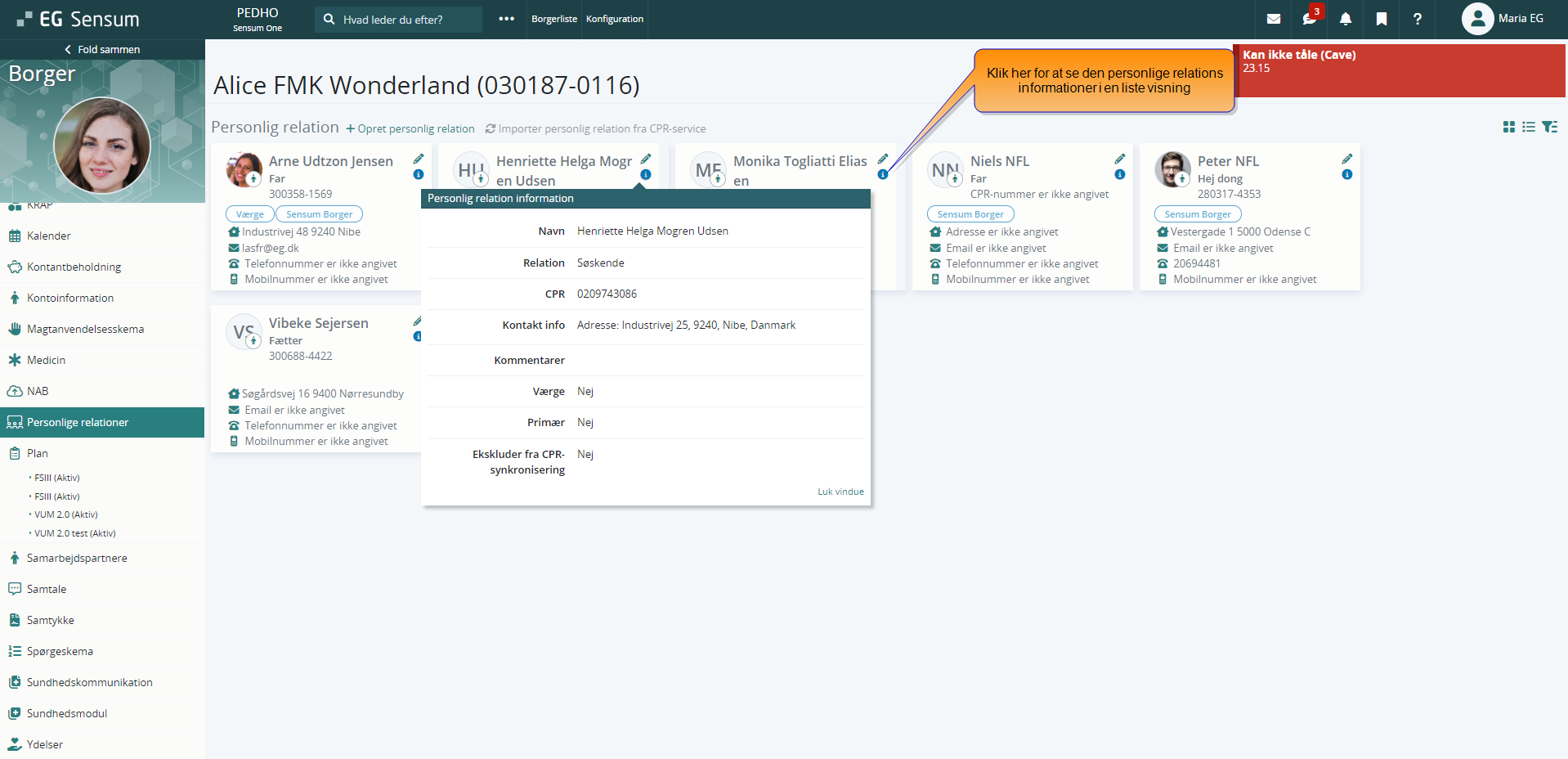1568x759 pixels.
Task: Close popup via Luk vindue link
Action: (x=840, y=492)
